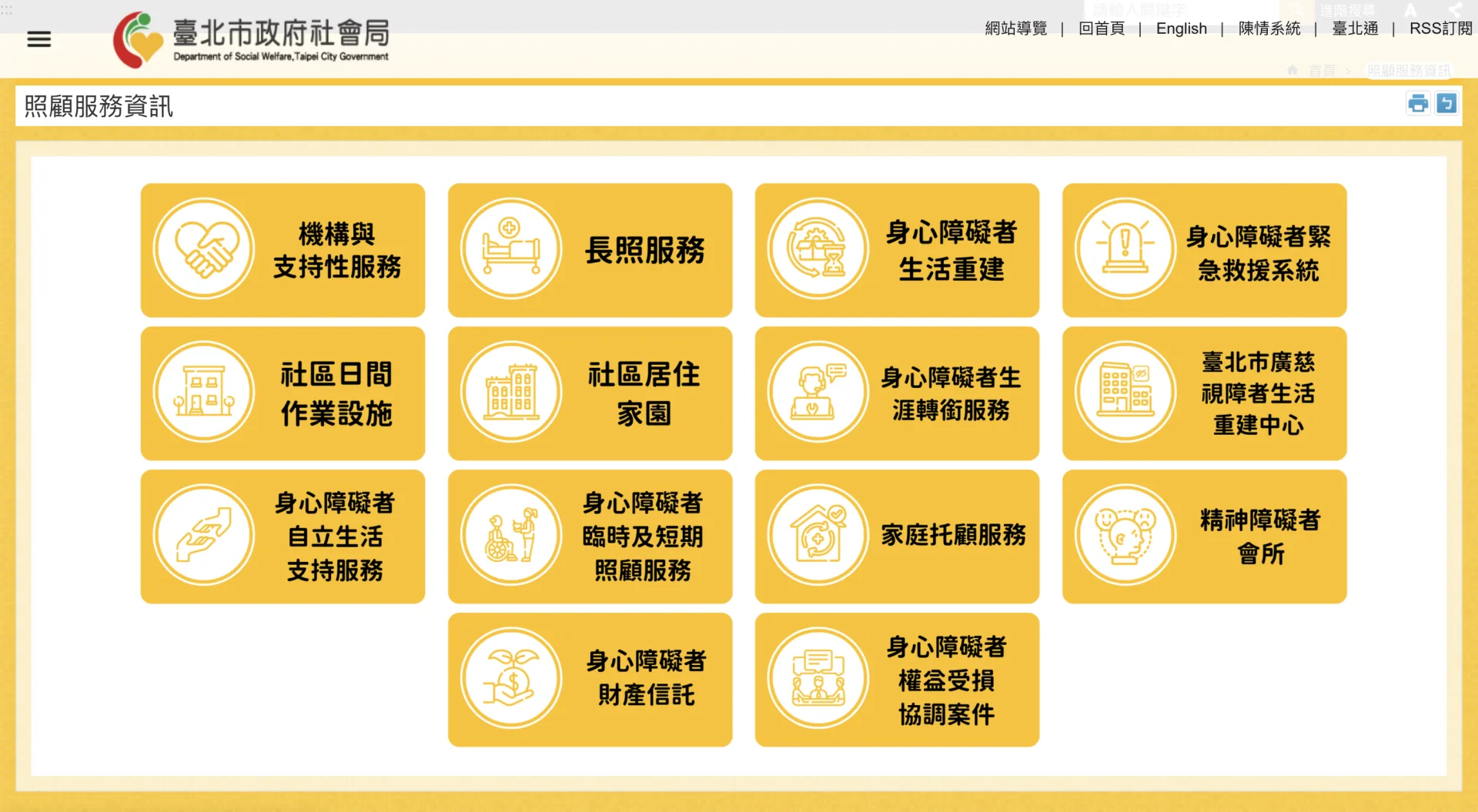The height and width of the screenshot is (812, 1478).
Task: Click the print page icon
Action: [1417, 104]
